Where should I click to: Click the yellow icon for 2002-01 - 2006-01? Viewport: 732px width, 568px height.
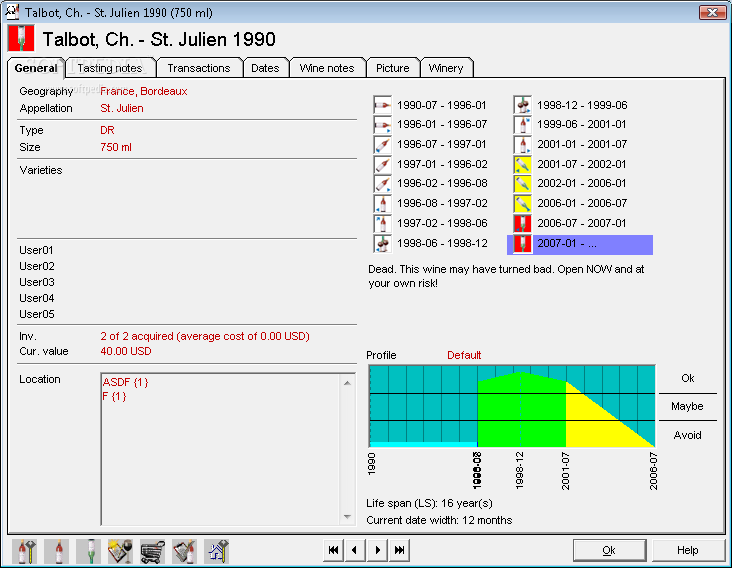[x=522, y=184]
